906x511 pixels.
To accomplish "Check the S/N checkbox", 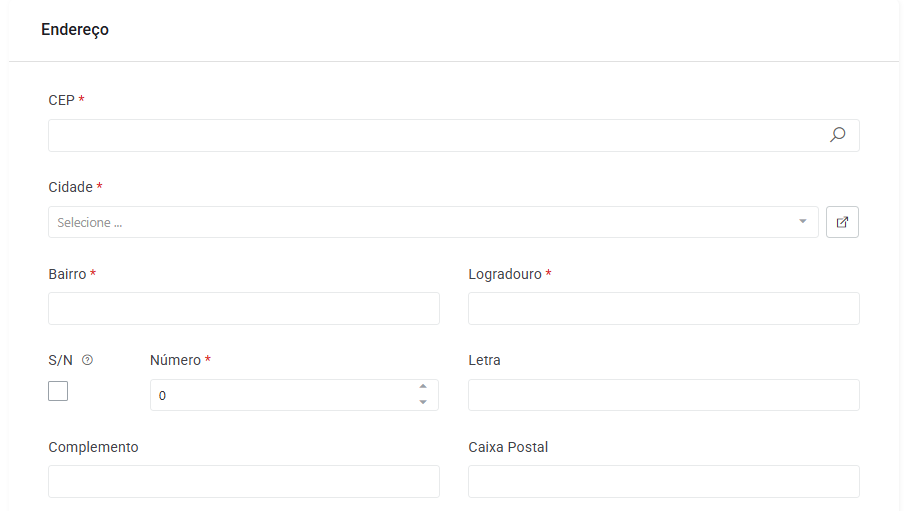I will (x=58, y=391).
